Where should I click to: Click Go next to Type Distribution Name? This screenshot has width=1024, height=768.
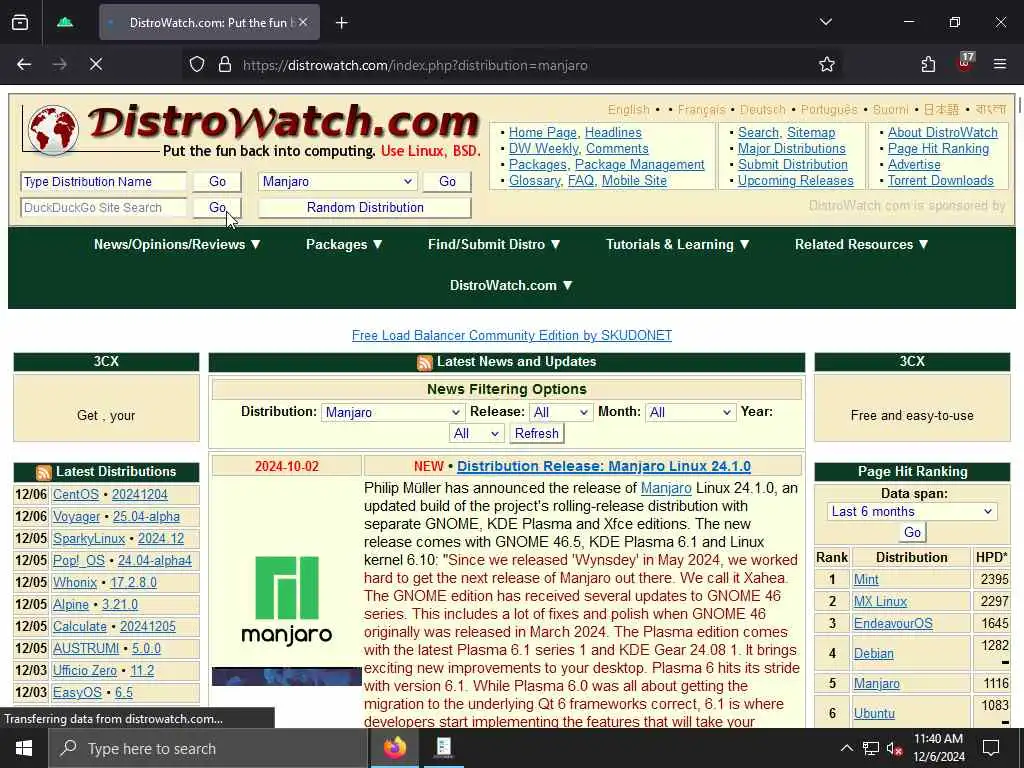coord(217,182)
